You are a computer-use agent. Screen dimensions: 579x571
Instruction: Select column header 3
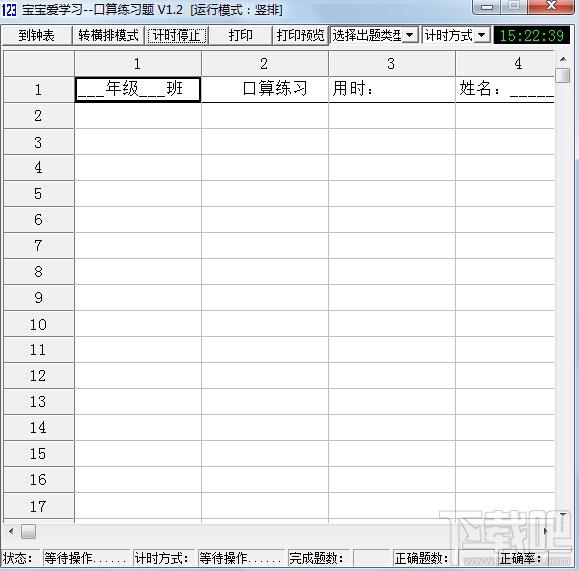392,64
